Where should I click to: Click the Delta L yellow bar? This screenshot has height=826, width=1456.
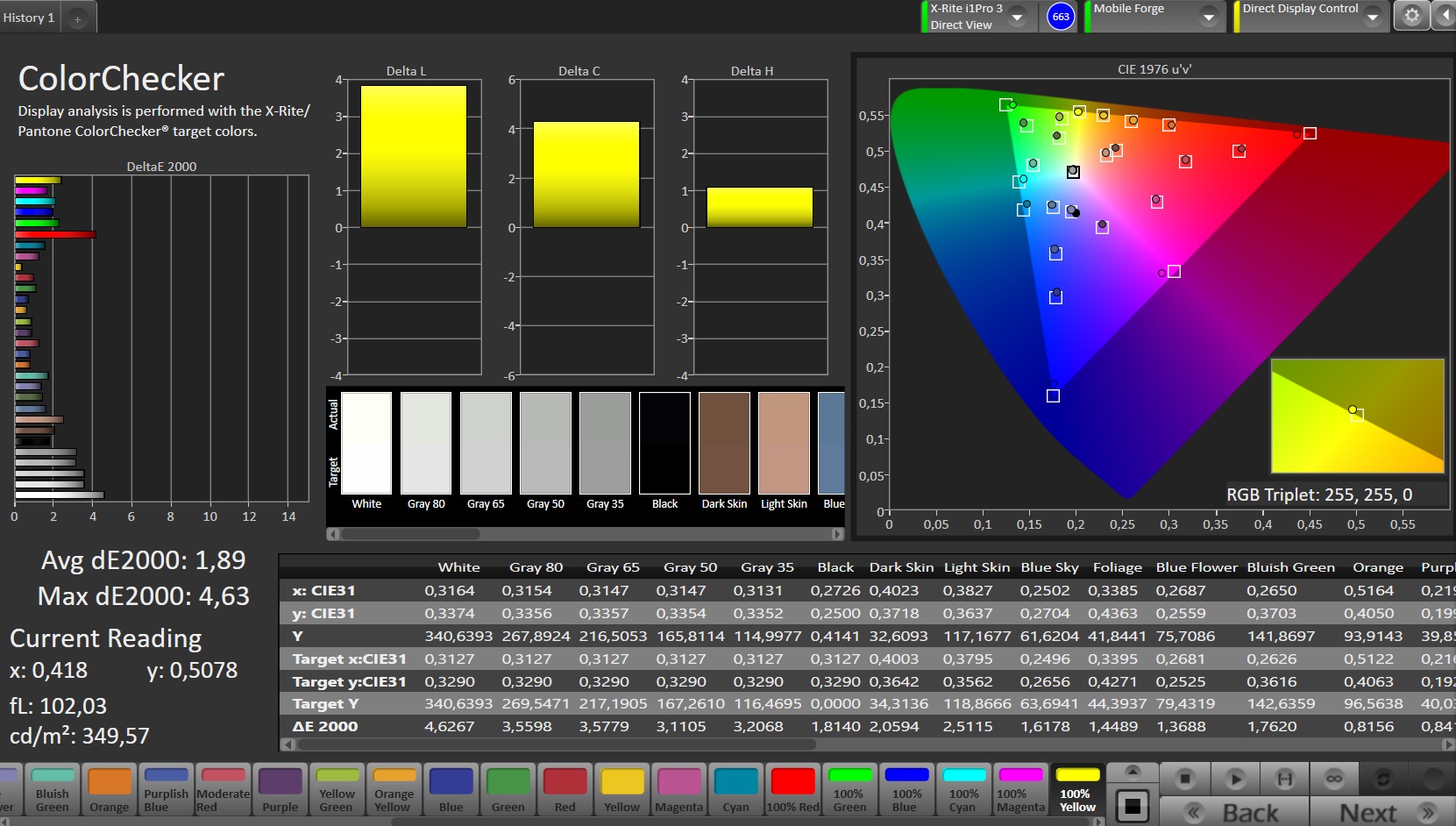click(x=413, y=156)
